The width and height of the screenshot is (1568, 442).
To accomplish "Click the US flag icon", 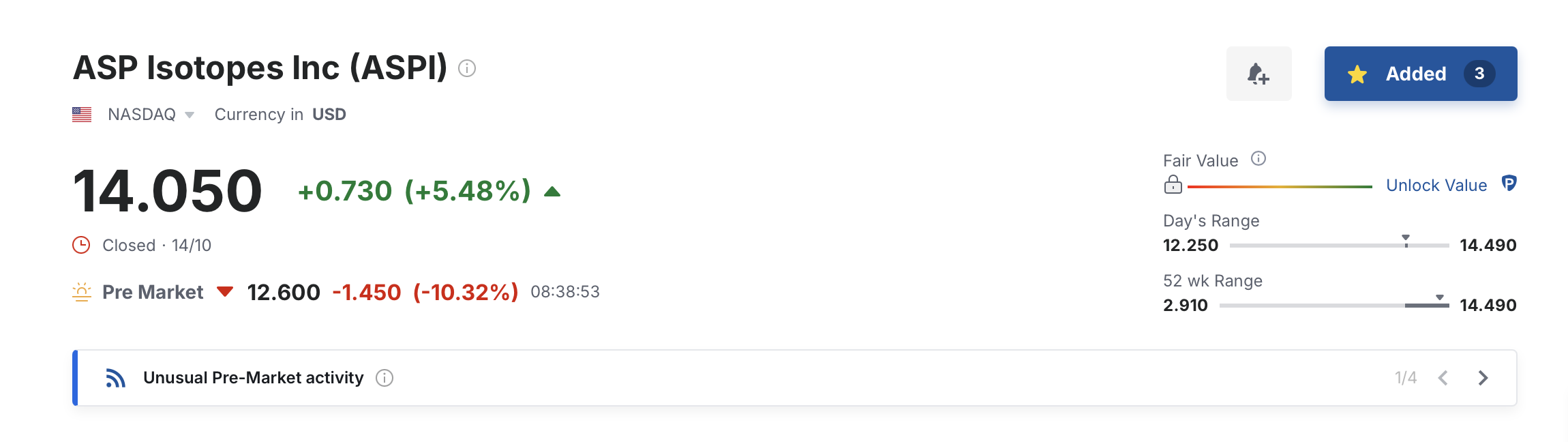I will click(x=82, y=115).
